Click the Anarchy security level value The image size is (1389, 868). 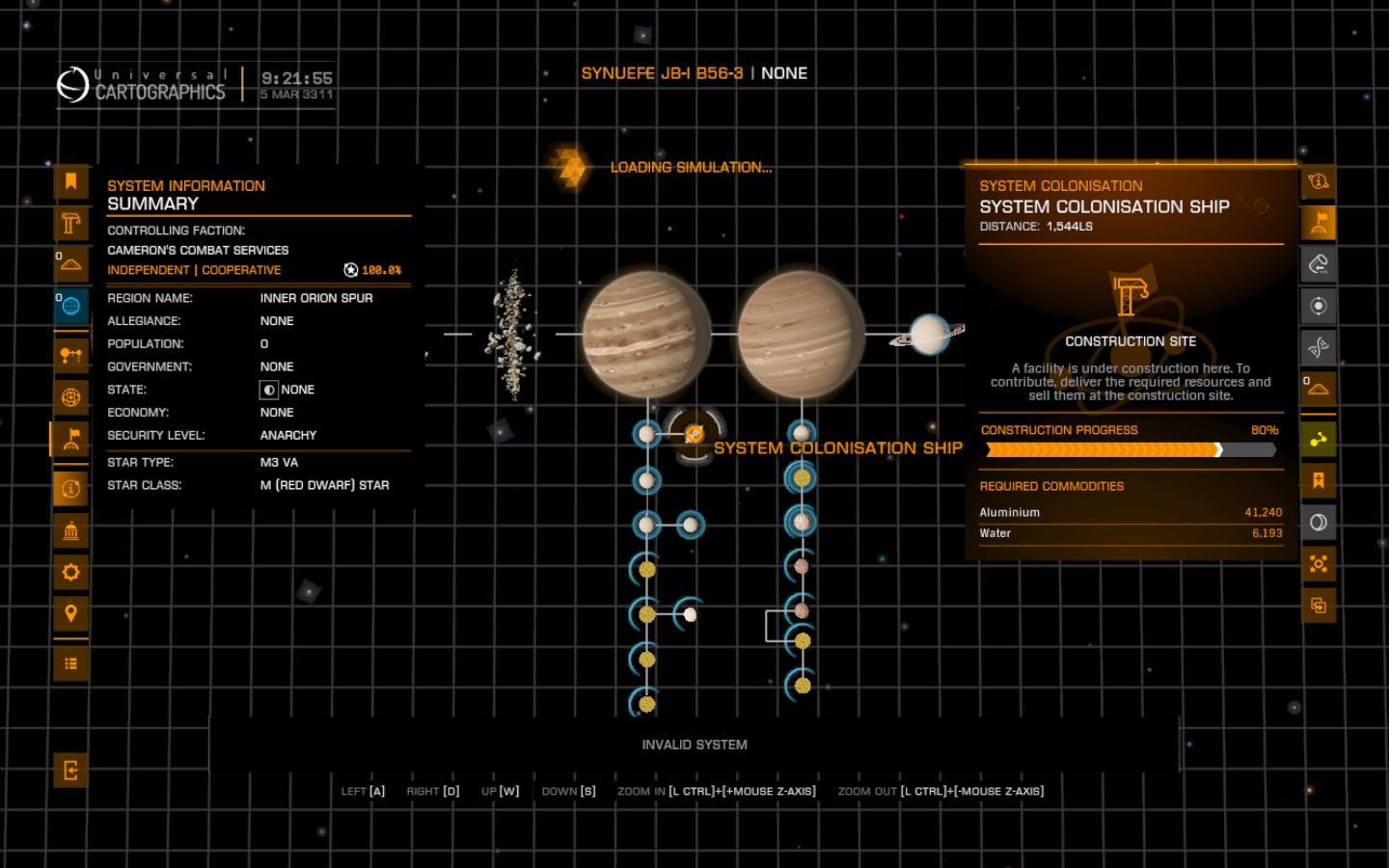pos(288,435)
